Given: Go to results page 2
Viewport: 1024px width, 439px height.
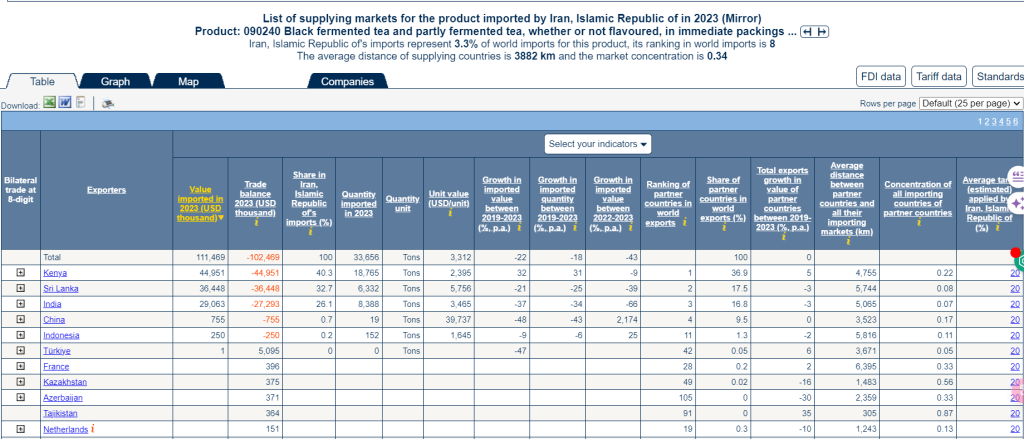Looking at the screenshot, I should point(987,122).
